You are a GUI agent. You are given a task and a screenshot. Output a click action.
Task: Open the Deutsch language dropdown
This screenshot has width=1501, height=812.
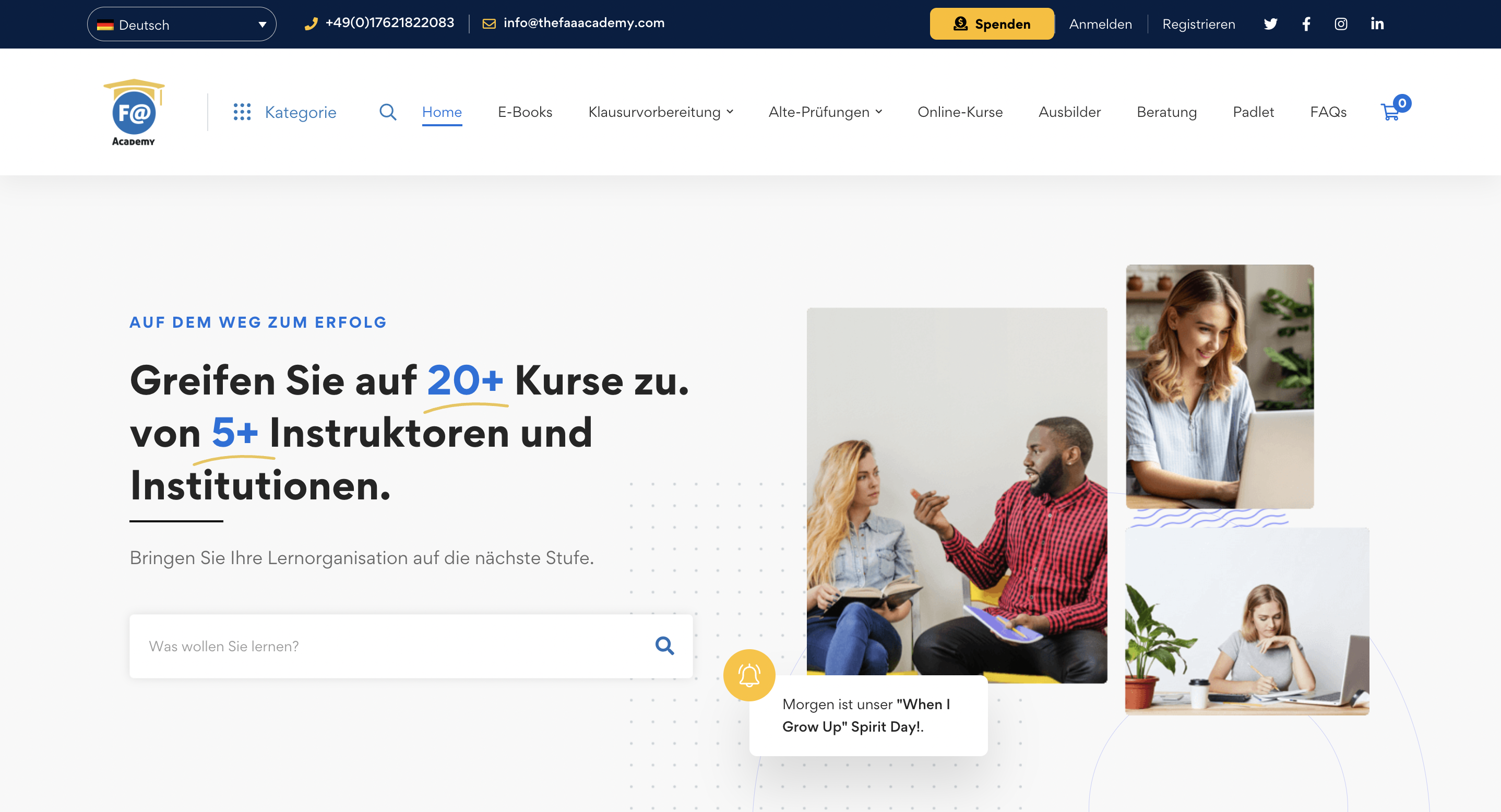point(181,25)
